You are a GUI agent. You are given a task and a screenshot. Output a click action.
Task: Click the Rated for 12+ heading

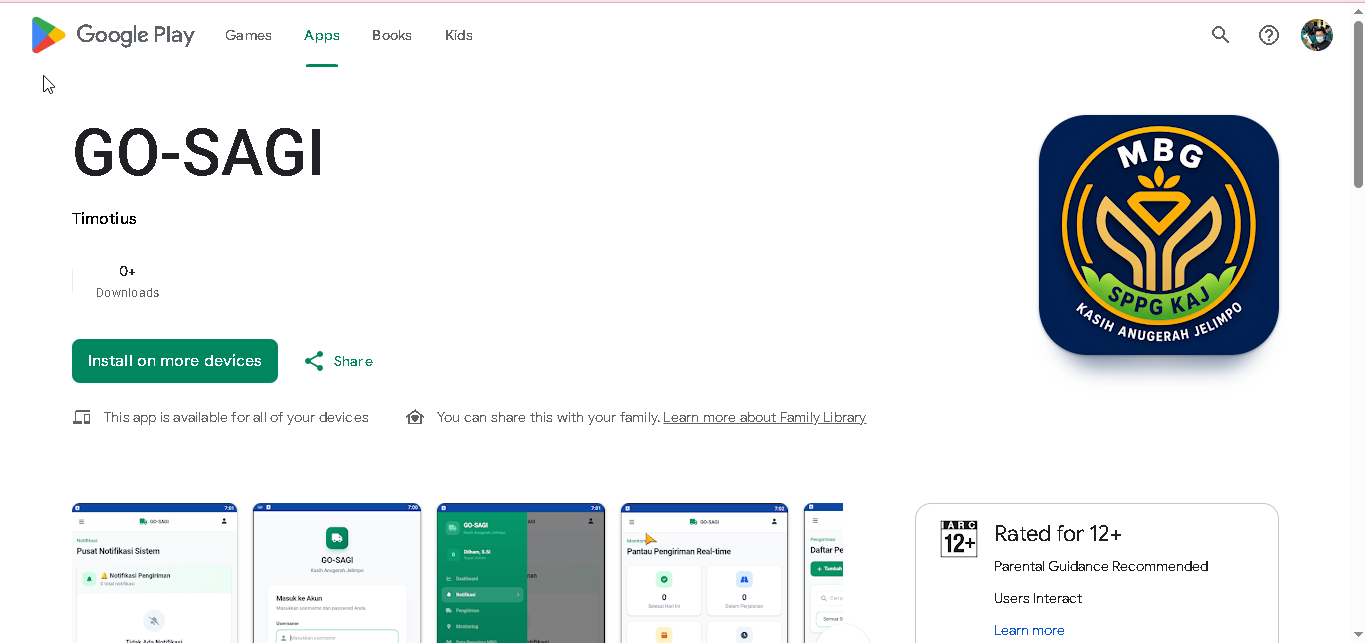[x=1058, y=533]
